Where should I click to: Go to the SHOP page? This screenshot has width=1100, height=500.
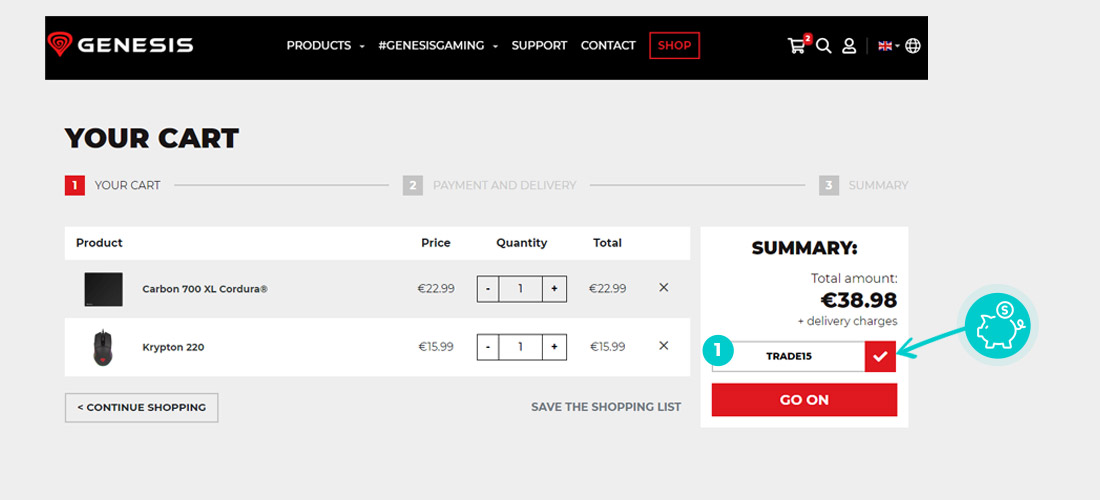click(674, 46)
